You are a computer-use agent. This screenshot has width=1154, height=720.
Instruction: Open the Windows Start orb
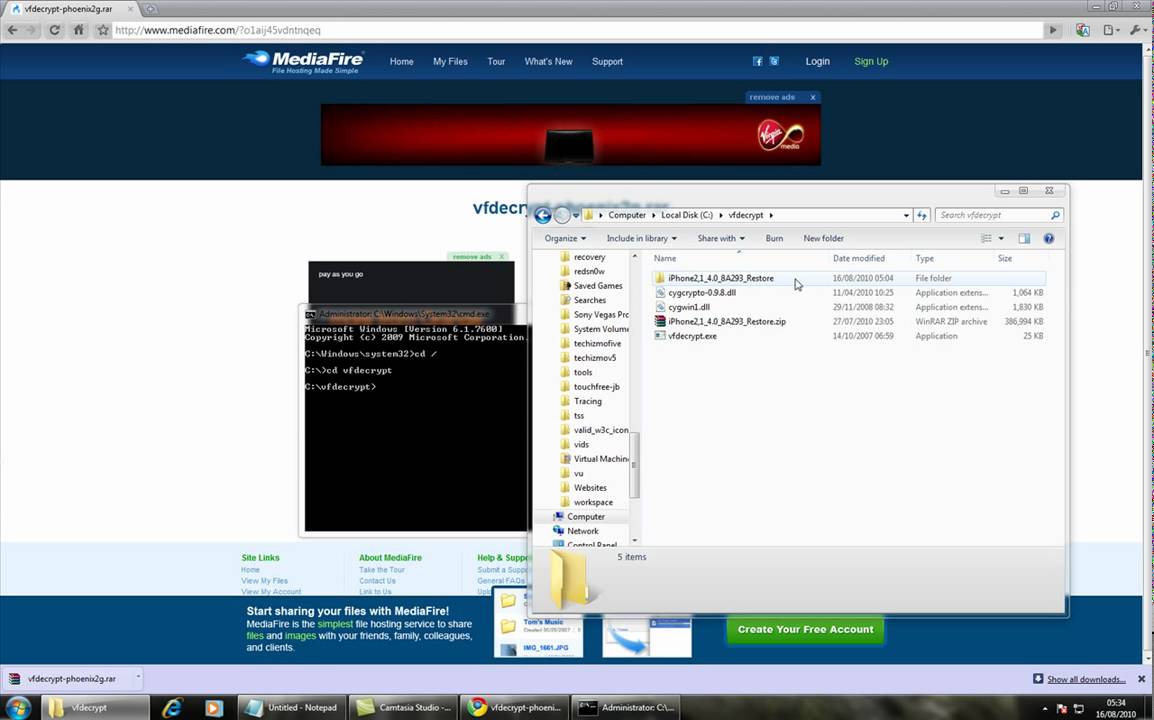click(x=18, y=707)
